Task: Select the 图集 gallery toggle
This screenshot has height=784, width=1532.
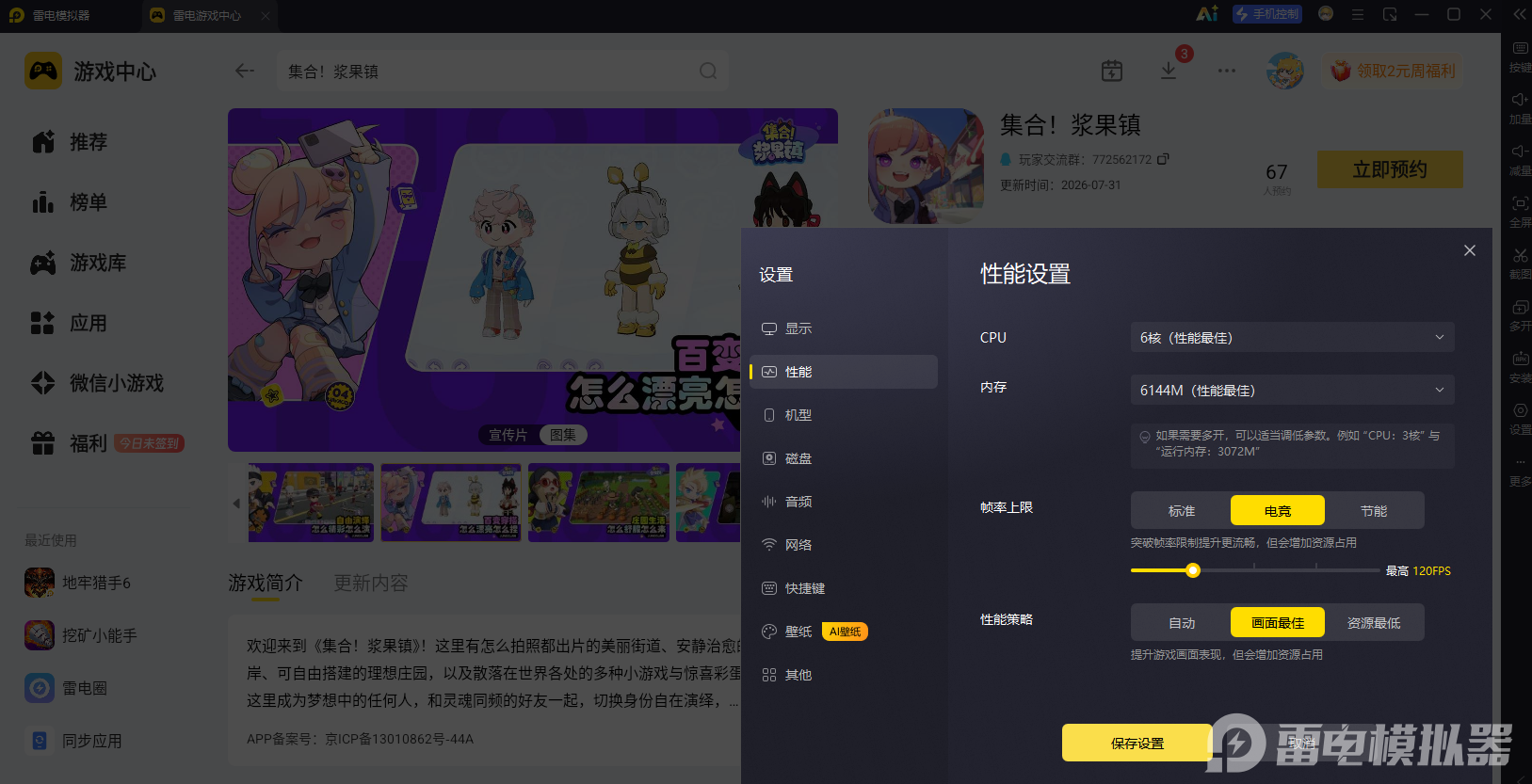Action: (x=563, y=435)
